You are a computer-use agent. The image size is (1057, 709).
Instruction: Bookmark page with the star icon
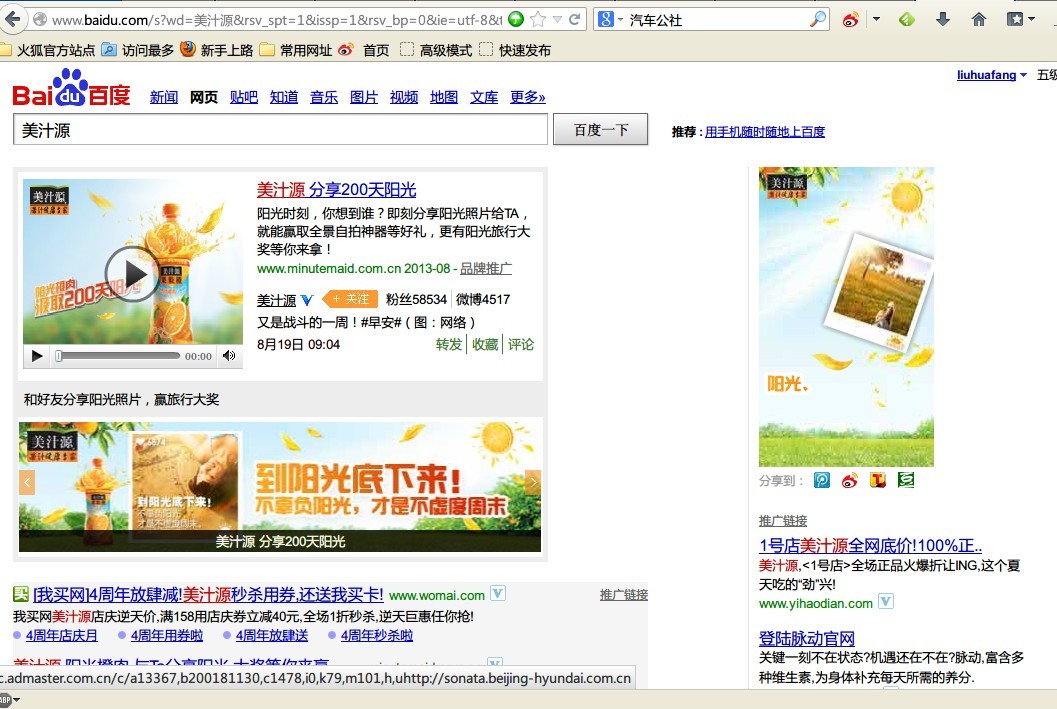point(538,20)
